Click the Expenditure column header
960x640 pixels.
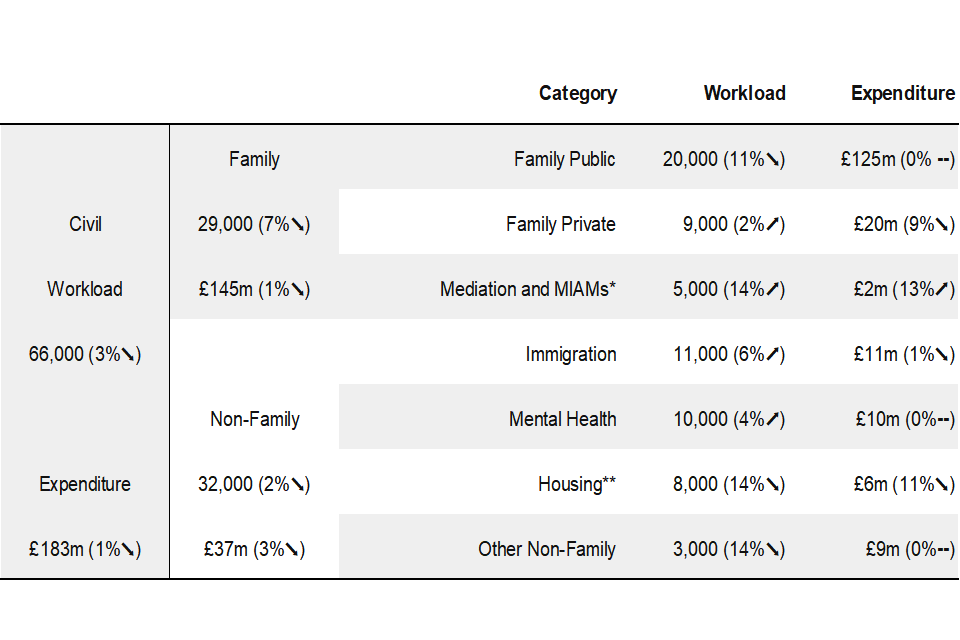point(903,94)
